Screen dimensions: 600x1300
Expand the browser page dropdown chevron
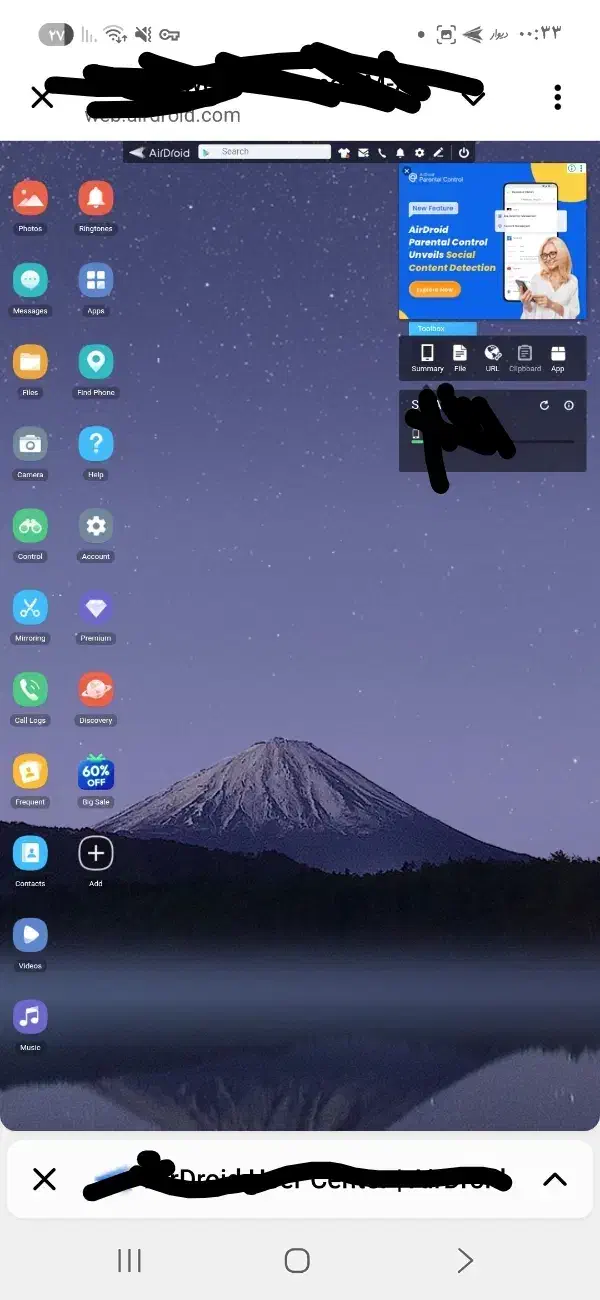pyautogui.click(x=473, y=97)
